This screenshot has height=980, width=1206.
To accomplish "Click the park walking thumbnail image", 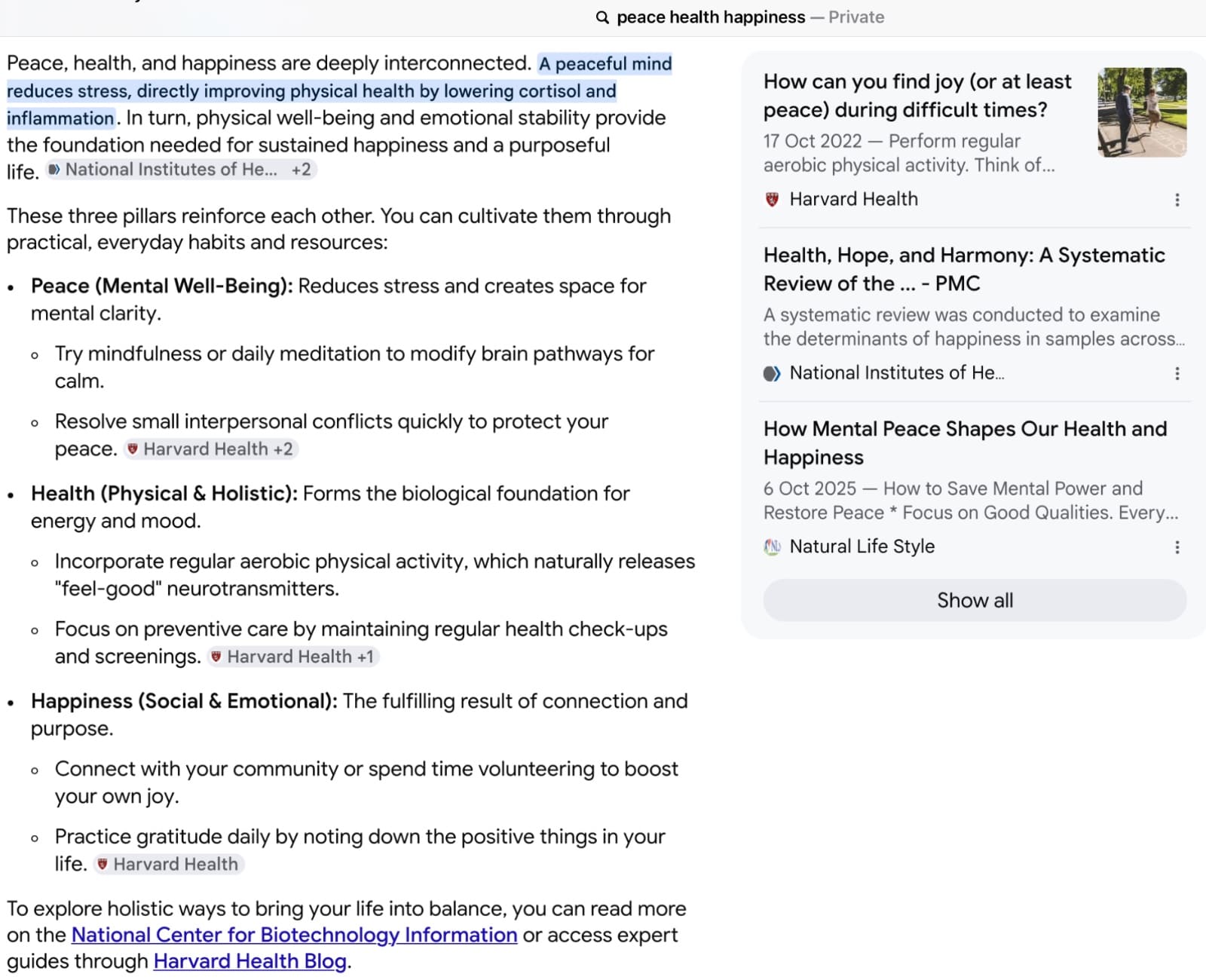I will (x=1142, y=112).
